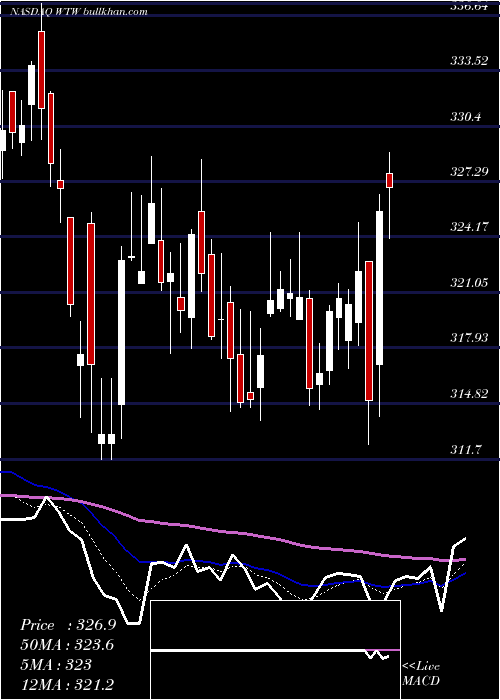Click the 311.7 price axis label

pyautogui.click(x=466, y=450)
